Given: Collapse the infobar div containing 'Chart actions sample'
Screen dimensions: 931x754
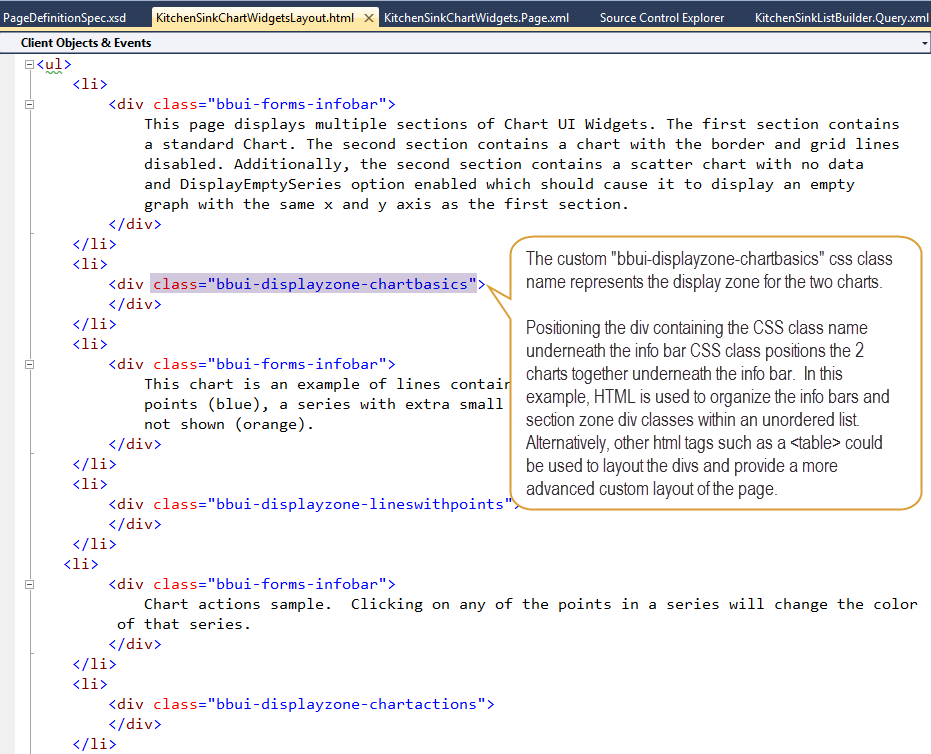Looking at the screenshot, I should point(29,584).
